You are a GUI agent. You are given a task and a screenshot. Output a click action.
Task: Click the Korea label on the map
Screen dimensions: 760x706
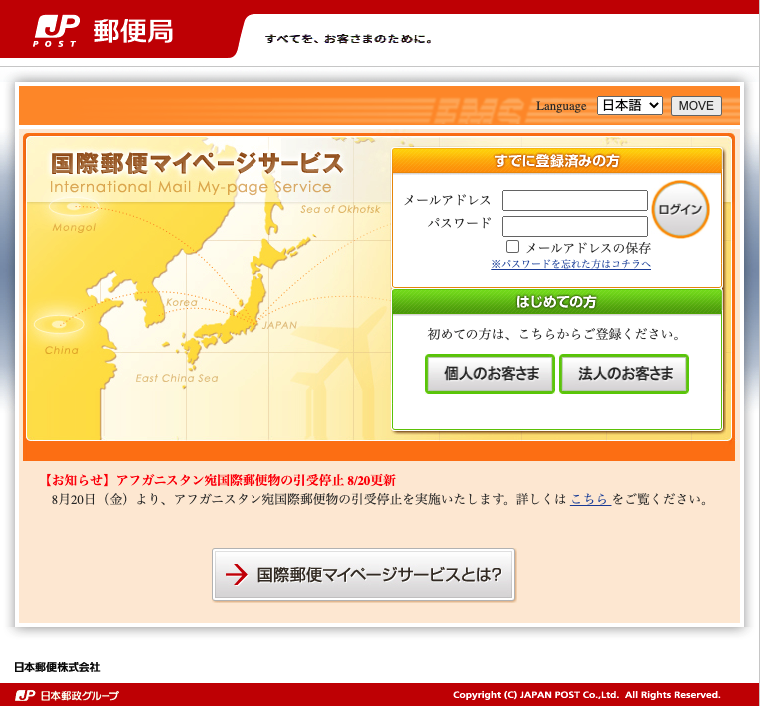(182, 302)
